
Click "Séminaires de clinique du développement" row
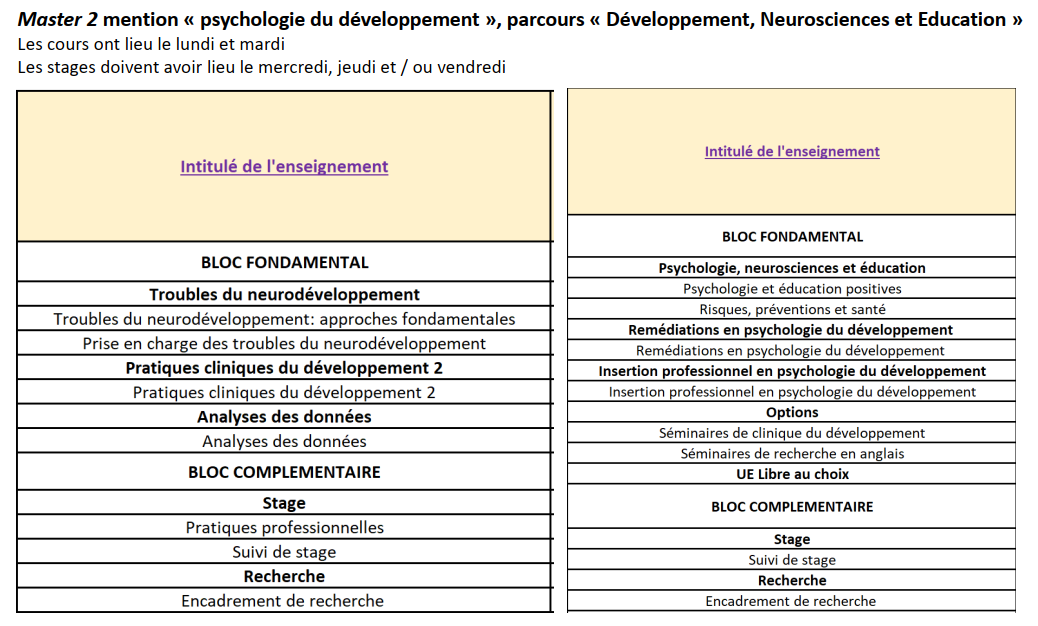tap(791, 433)
